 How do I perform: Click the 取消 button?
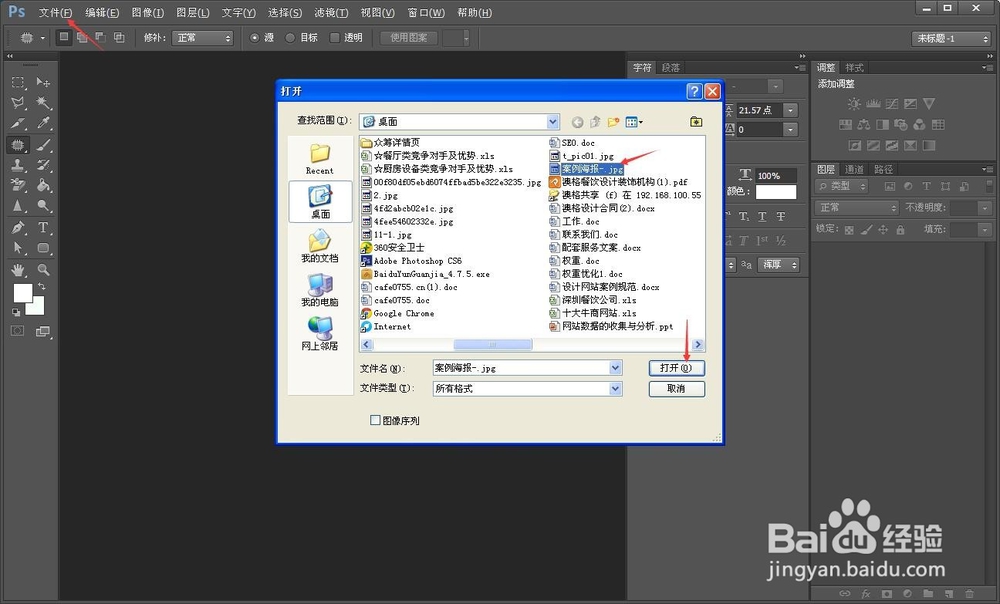676,388
